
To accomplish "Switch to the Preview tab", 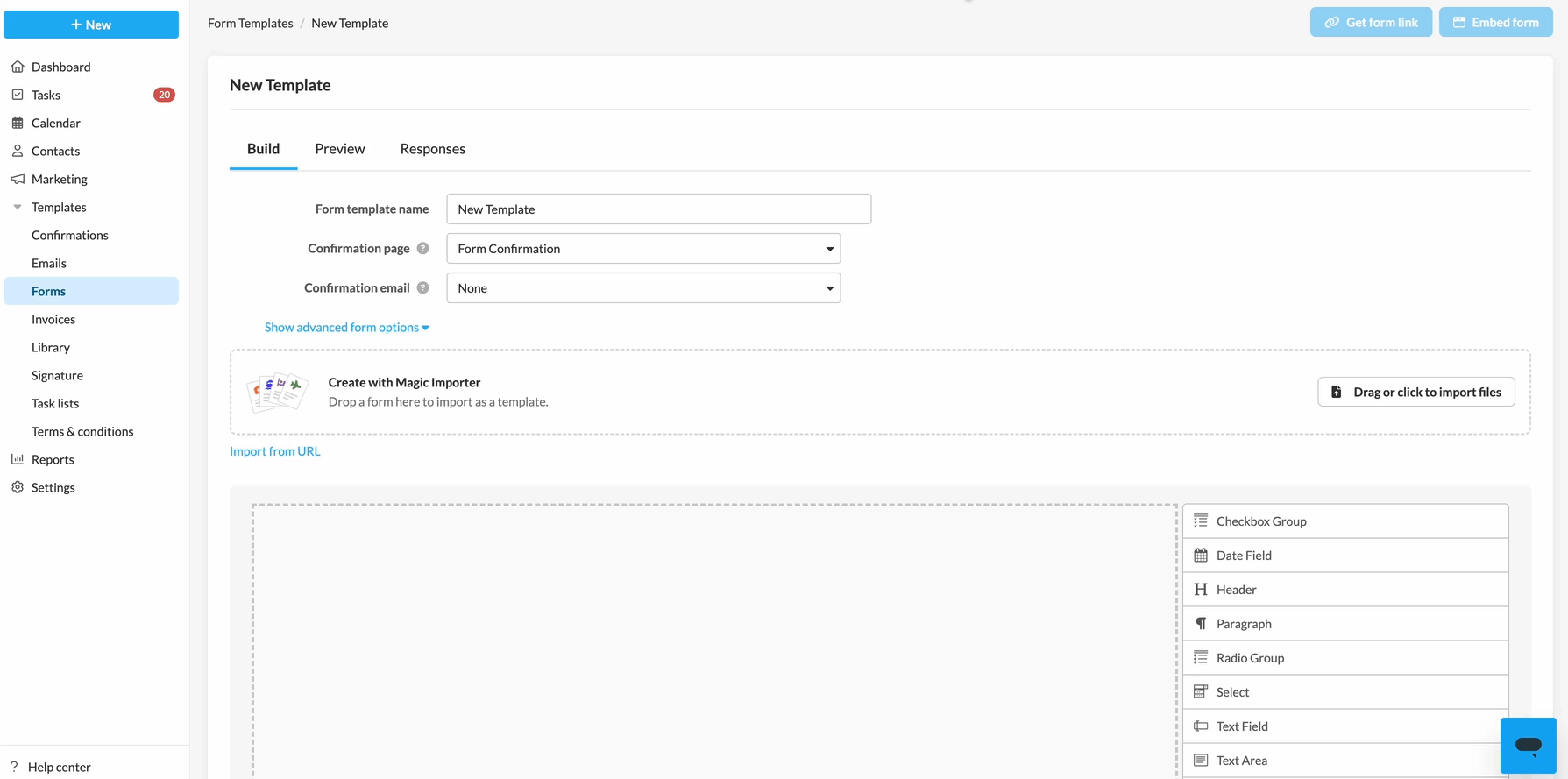I will [340, 149].
